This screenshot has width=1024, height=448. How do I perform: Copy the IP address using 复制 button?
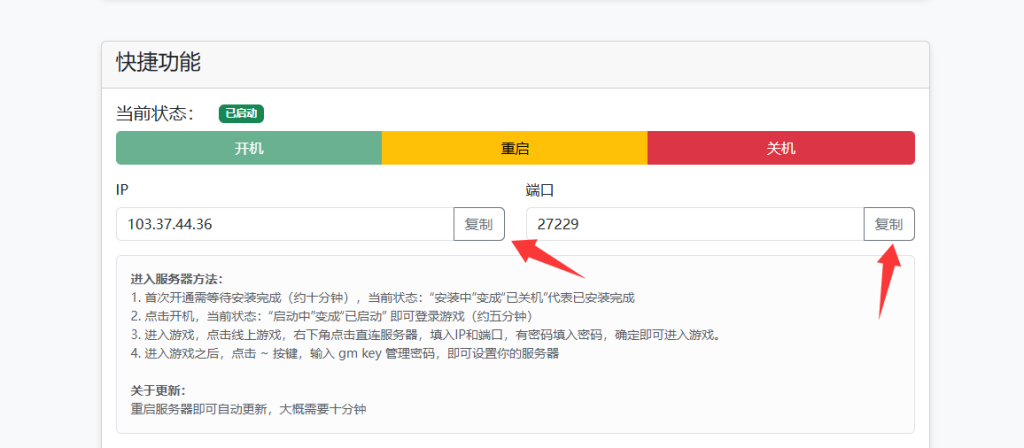click(x=479, y=224)
